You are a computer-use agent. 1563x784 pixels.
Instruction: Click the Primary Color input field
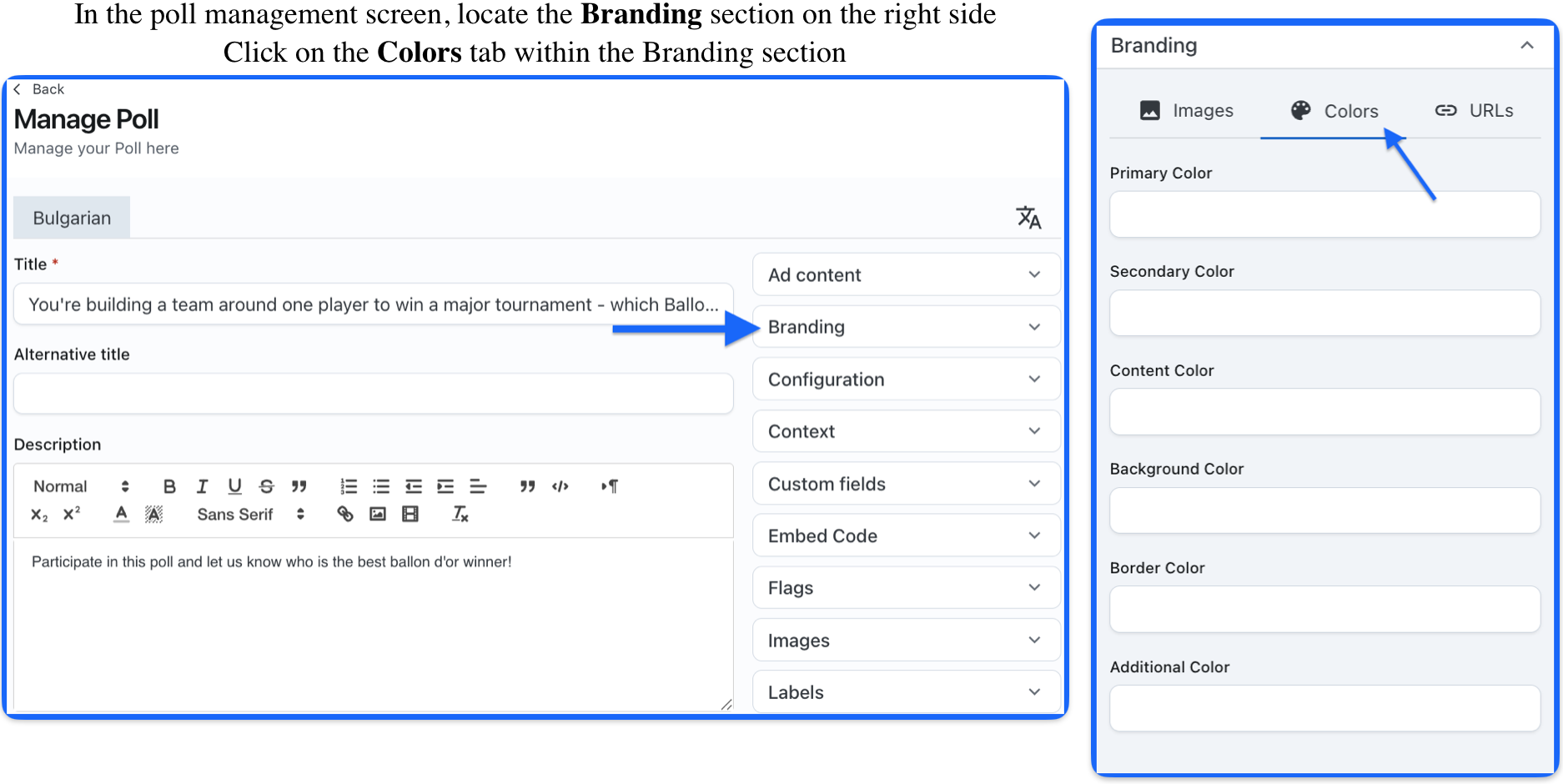[1324, 214]
